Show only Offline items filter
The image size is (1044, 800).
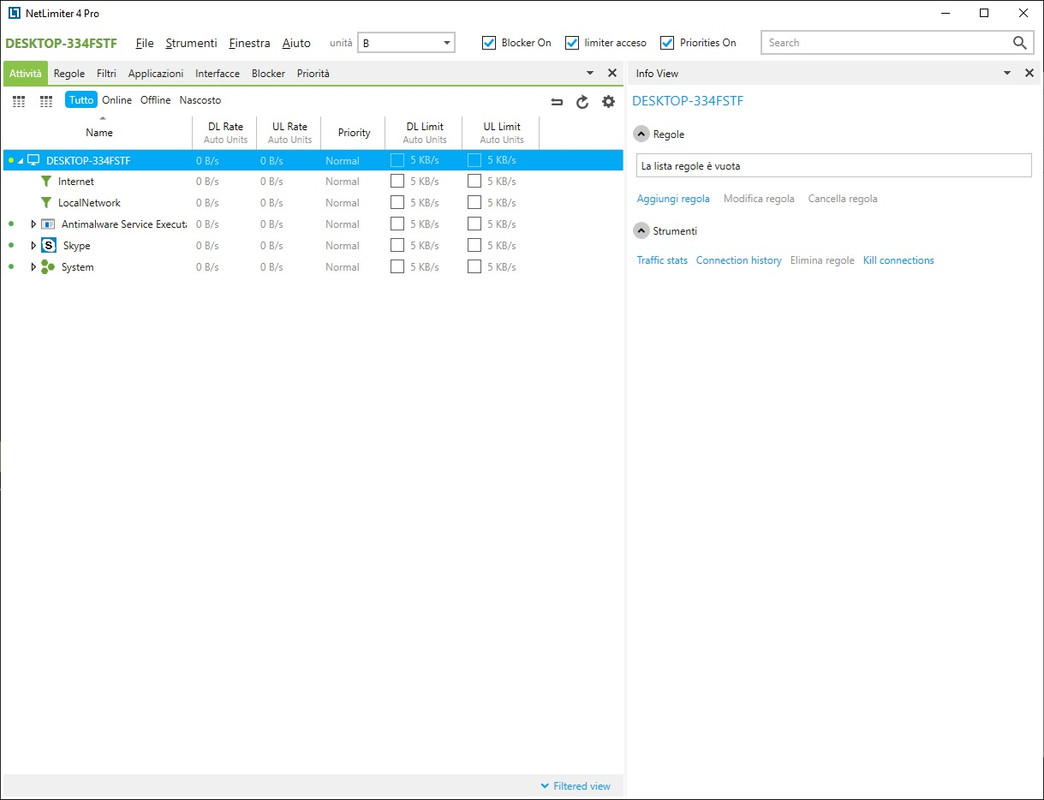155,100
